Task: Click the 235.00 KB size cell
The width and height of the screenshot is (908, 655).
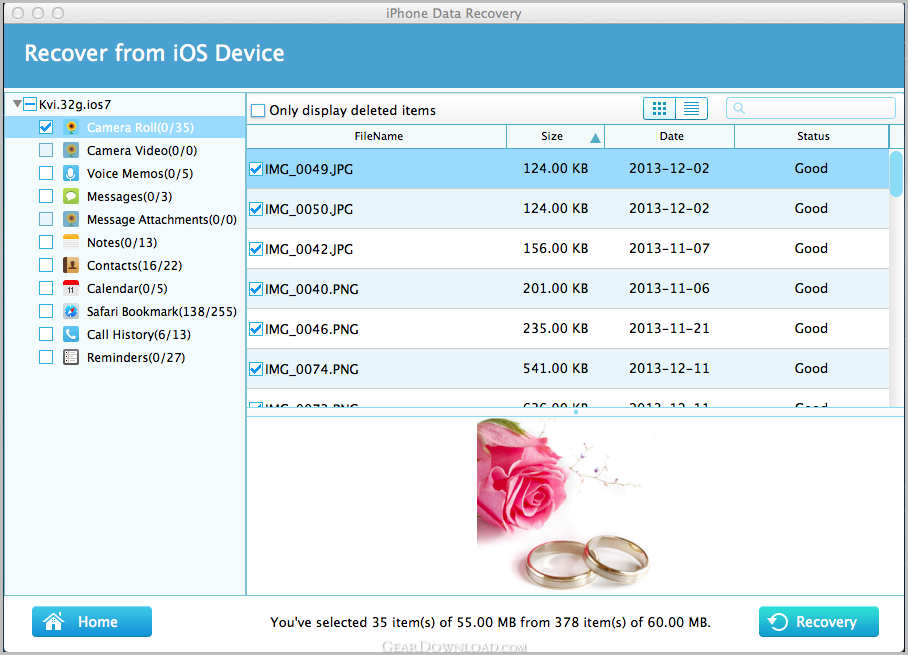Action: point(555,328)
